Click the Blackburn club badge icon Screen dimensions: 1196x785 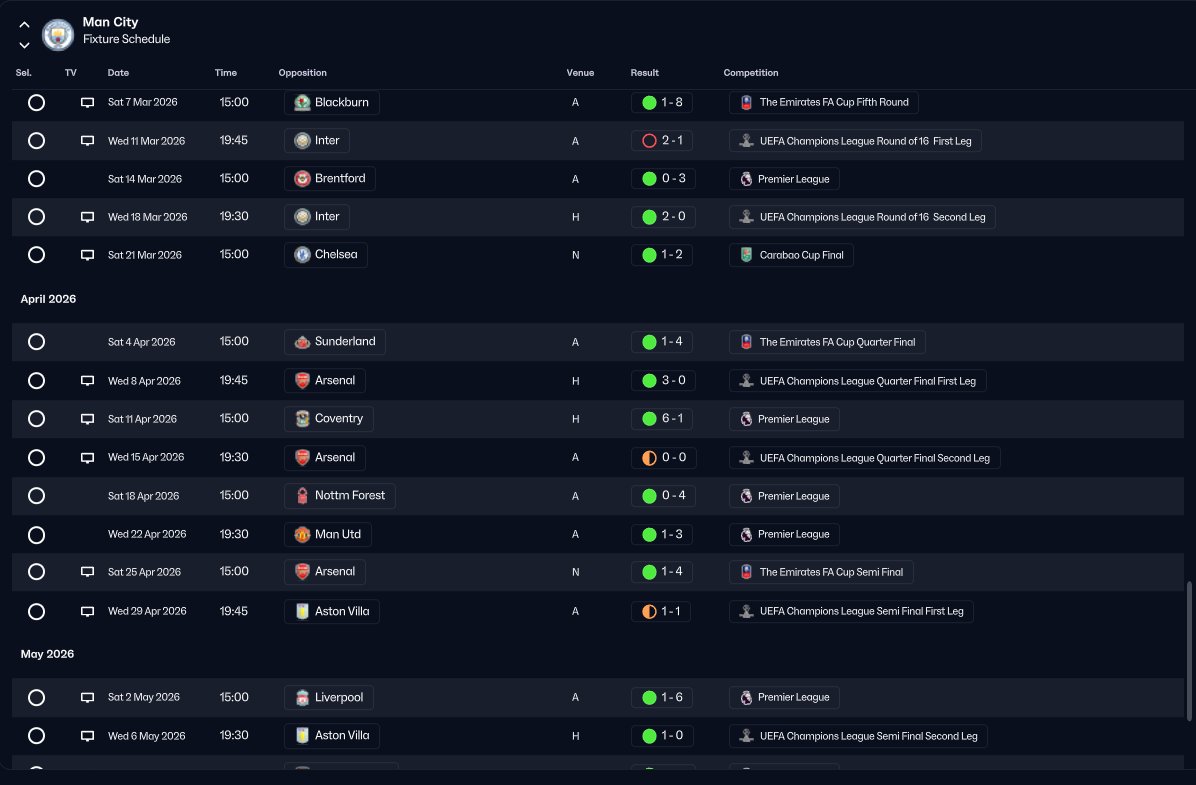coord(302,102)
